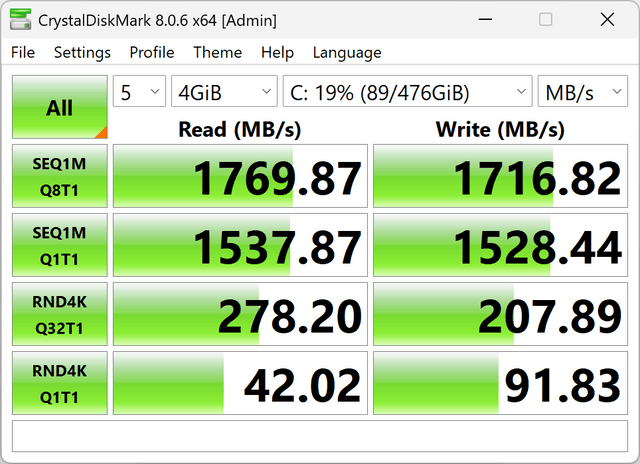Click the Write (MB/s) column header
Image resolution: width=640 pixels, height=464 pixels.
[500, 130]
